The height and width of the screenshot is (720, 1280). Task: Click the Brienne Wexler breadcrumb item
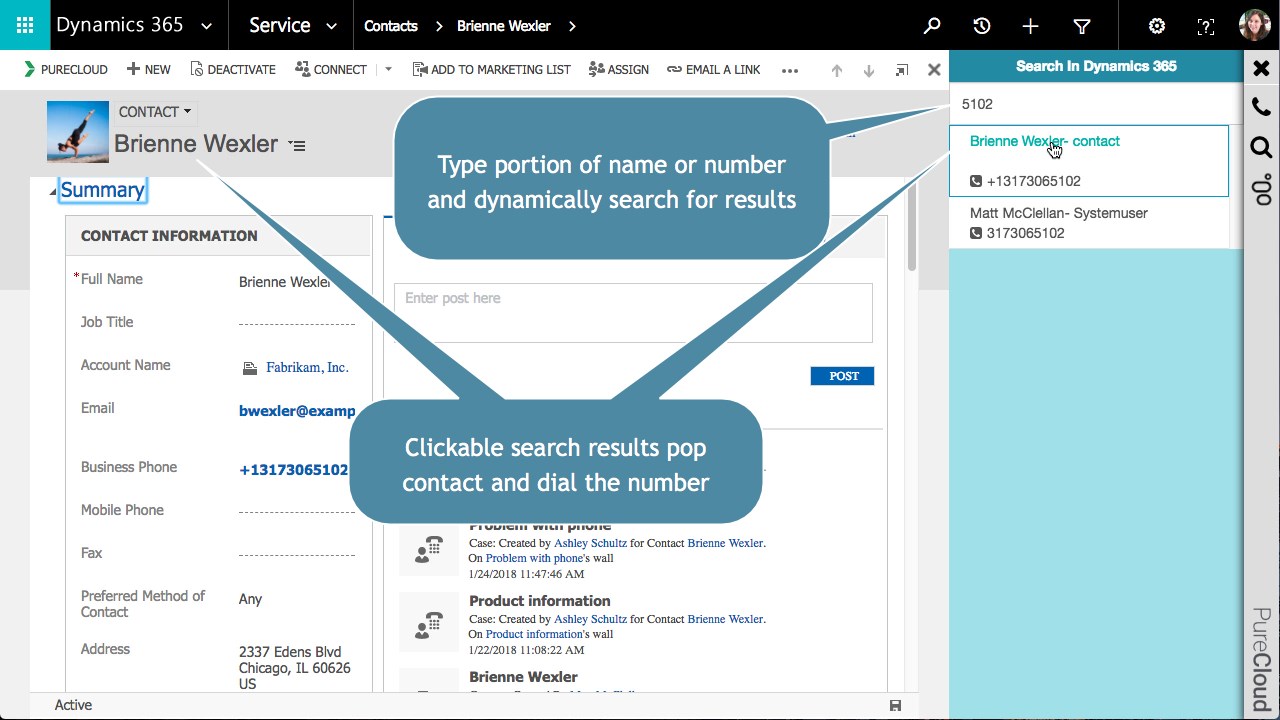[504, 26]
